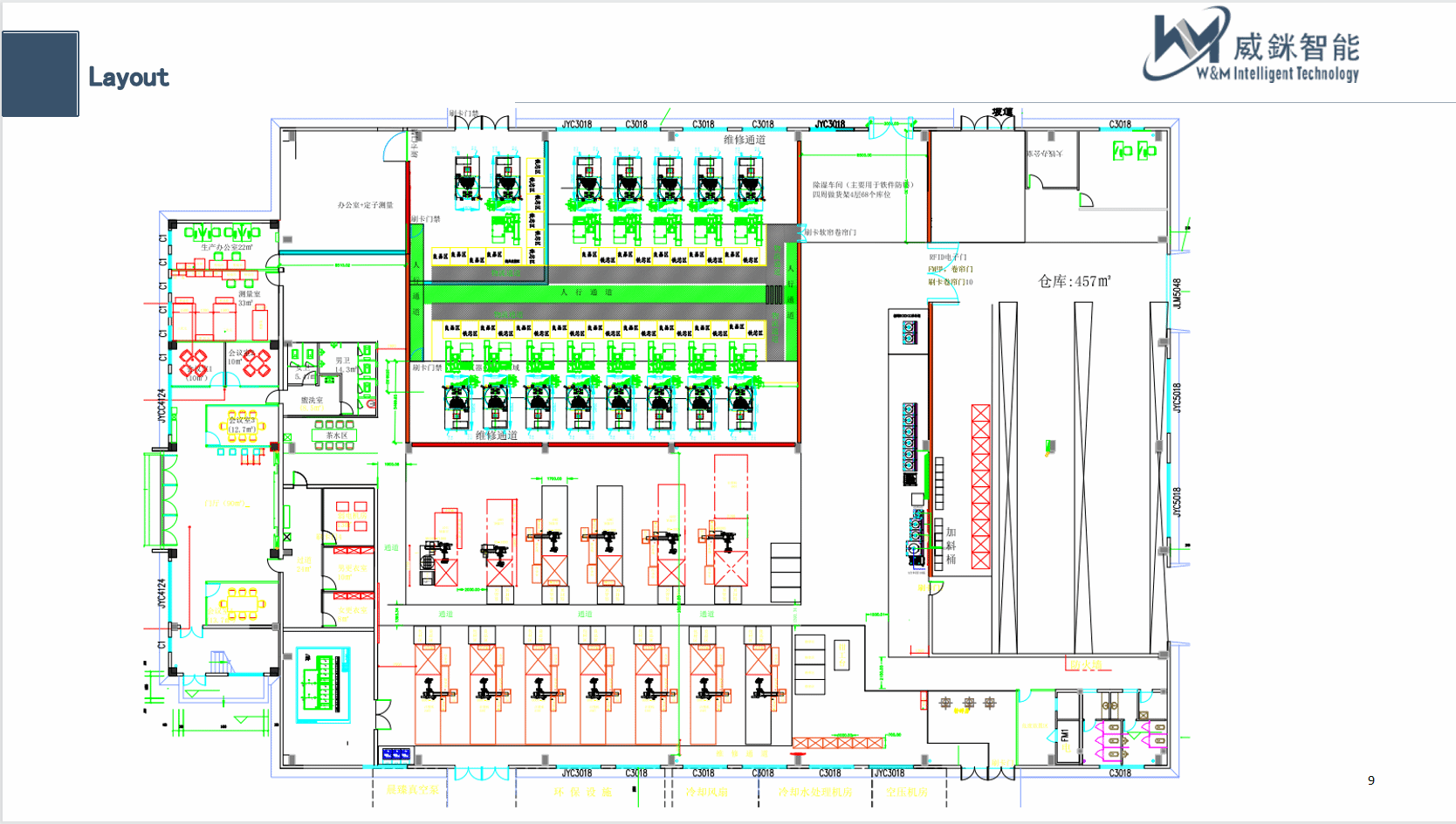Select the 测量室 33m² room label
The width and height of the screenshot is (1456, 824).
249,299
